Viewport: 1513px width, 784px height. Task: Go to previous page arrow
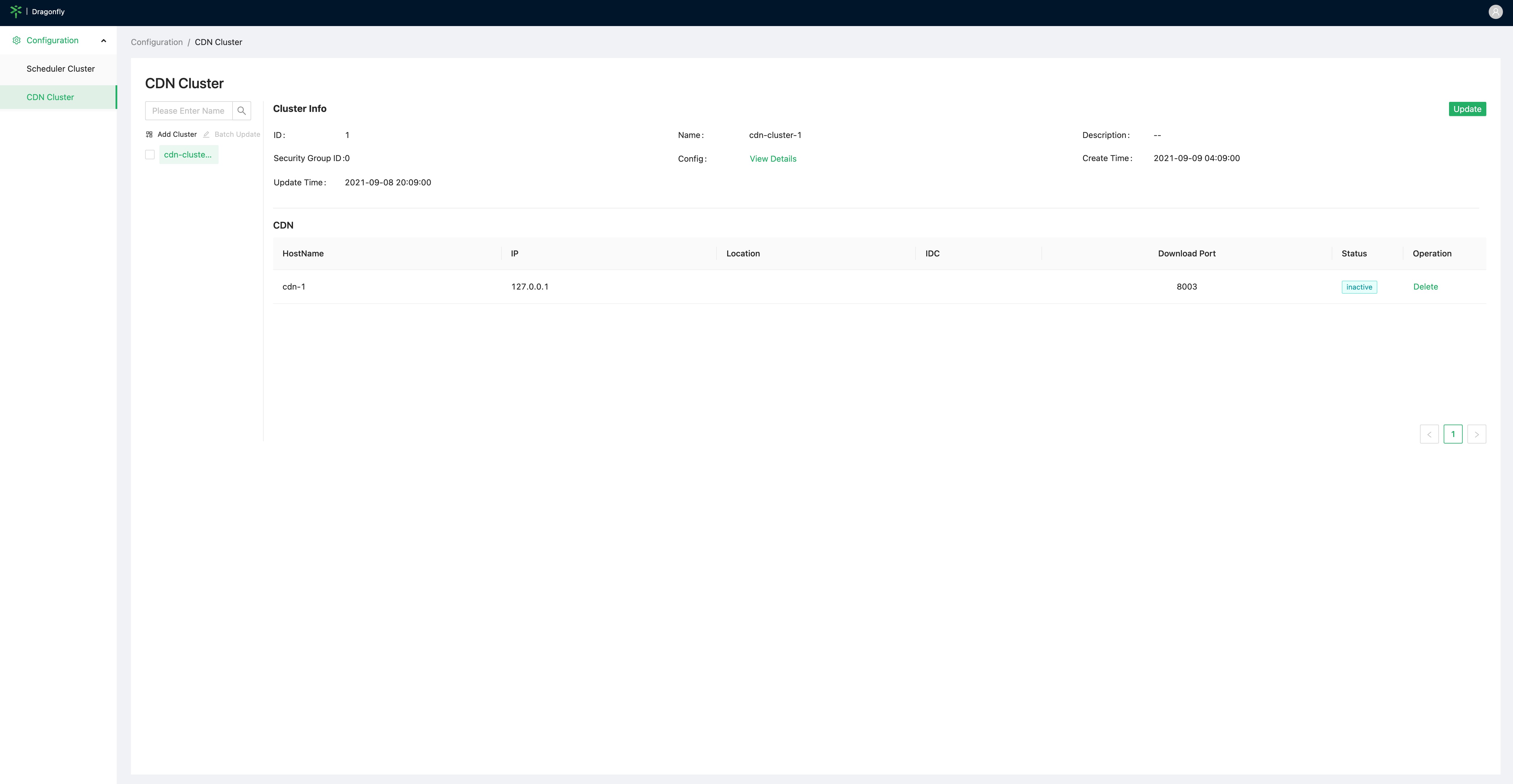coord(1429,435)
